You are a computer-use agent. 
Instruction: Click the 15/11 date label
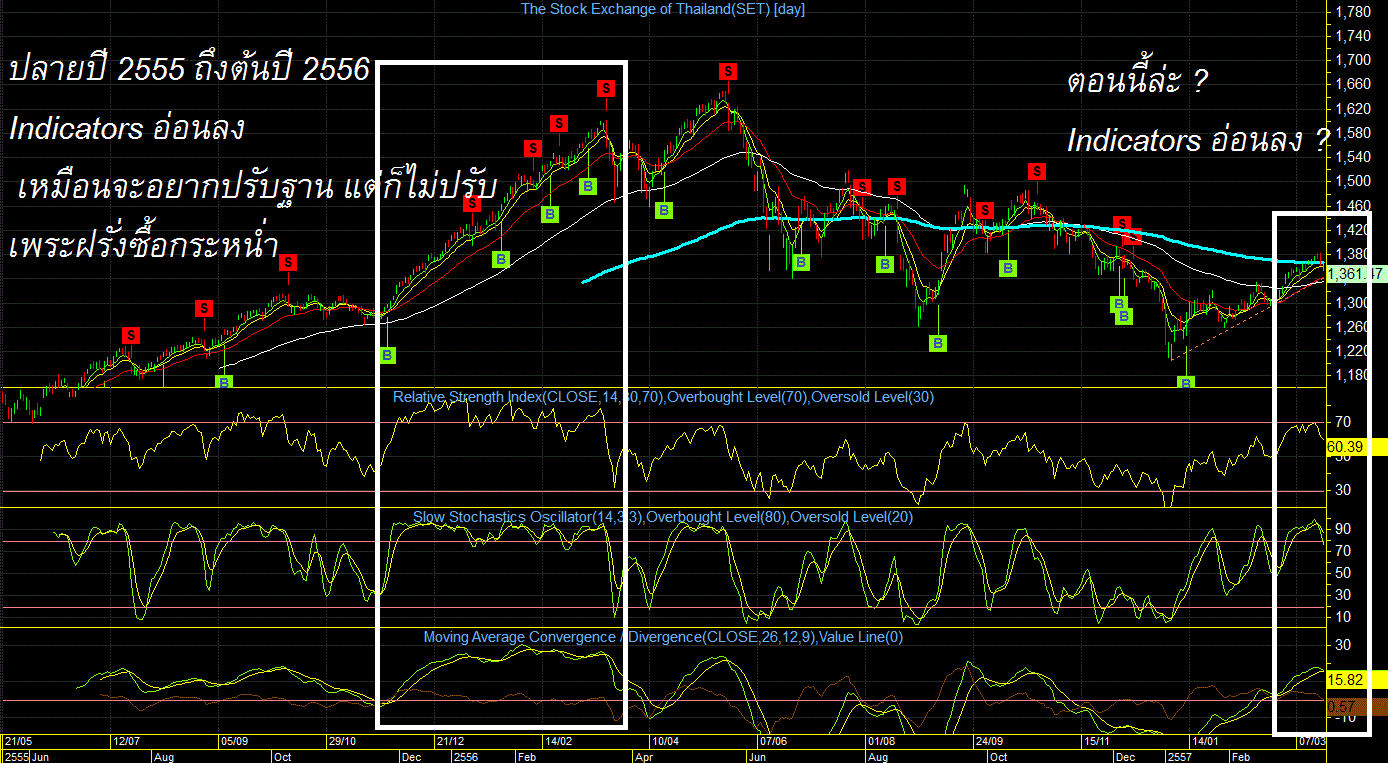tap(1097, 741)
